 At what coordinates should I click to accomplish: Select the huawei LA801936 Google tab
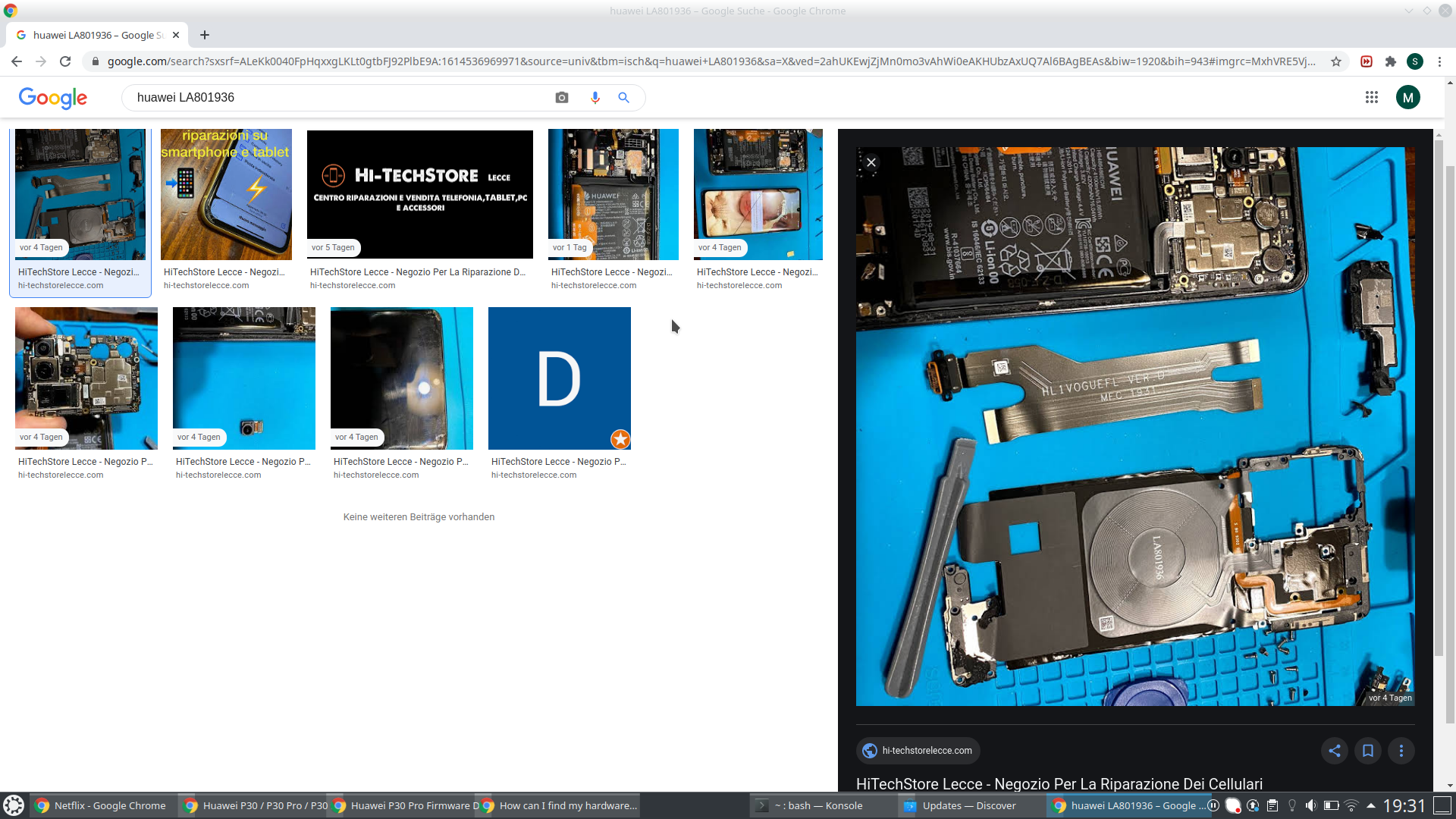(98, 35)
